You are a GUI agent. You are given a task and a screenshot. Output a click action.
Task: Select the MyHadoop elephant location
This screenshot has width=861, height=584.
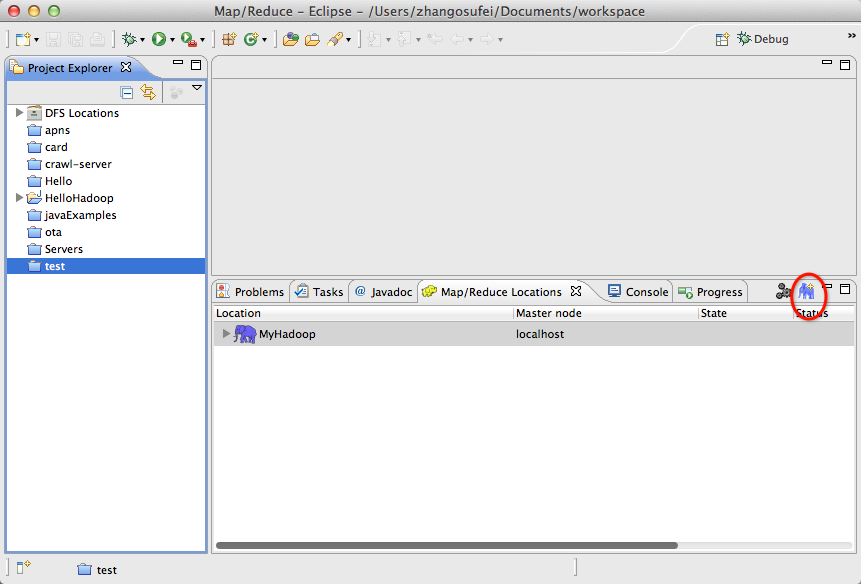pos(274,334)
